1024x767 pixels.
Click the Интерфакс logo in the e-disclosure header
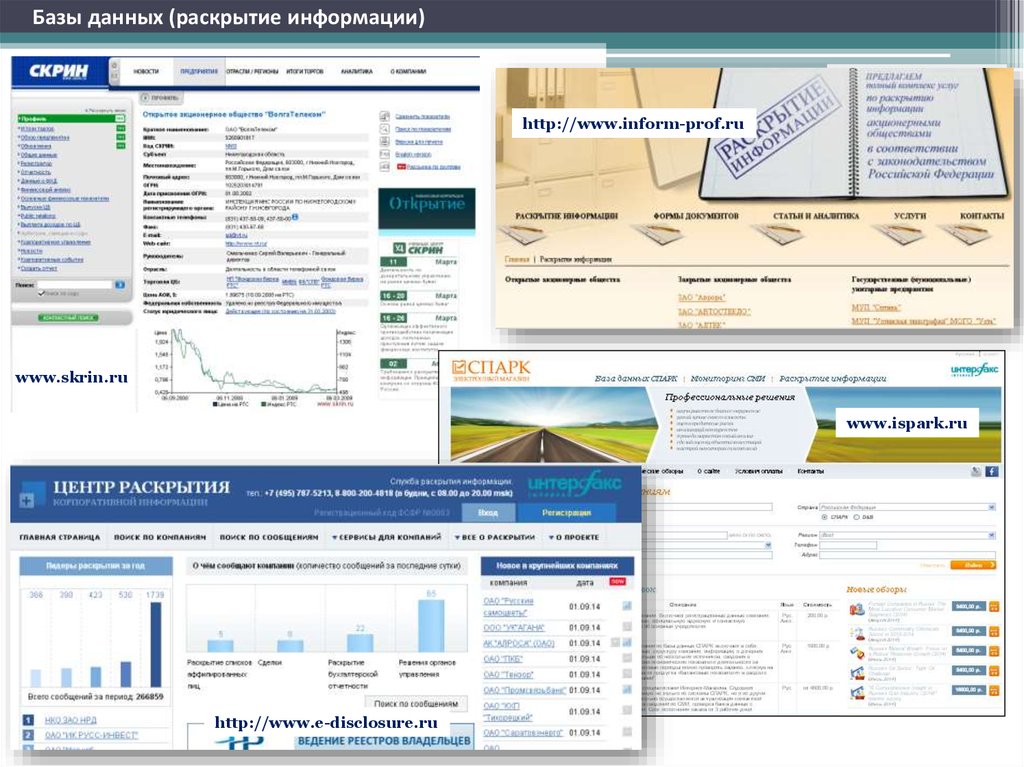click(575, 484)
